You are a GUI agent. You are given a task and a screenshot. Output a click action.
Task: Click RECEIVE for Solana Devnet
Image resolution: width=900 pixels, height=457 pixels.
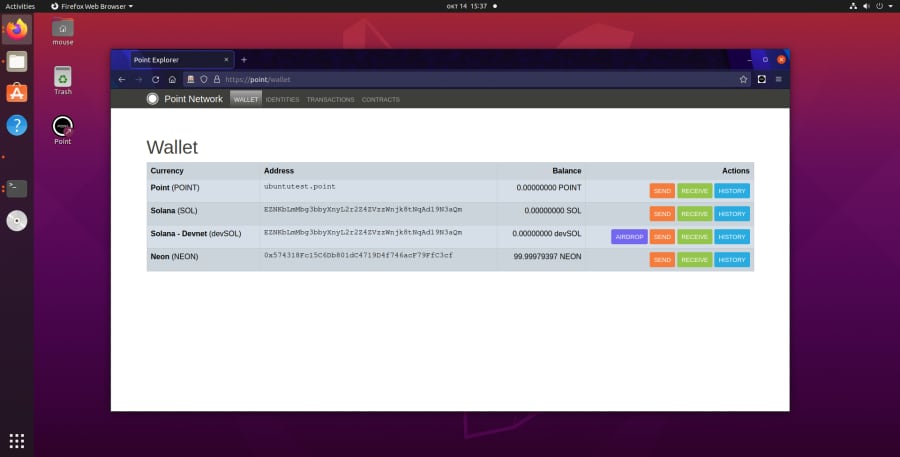(x=694, y=237)
